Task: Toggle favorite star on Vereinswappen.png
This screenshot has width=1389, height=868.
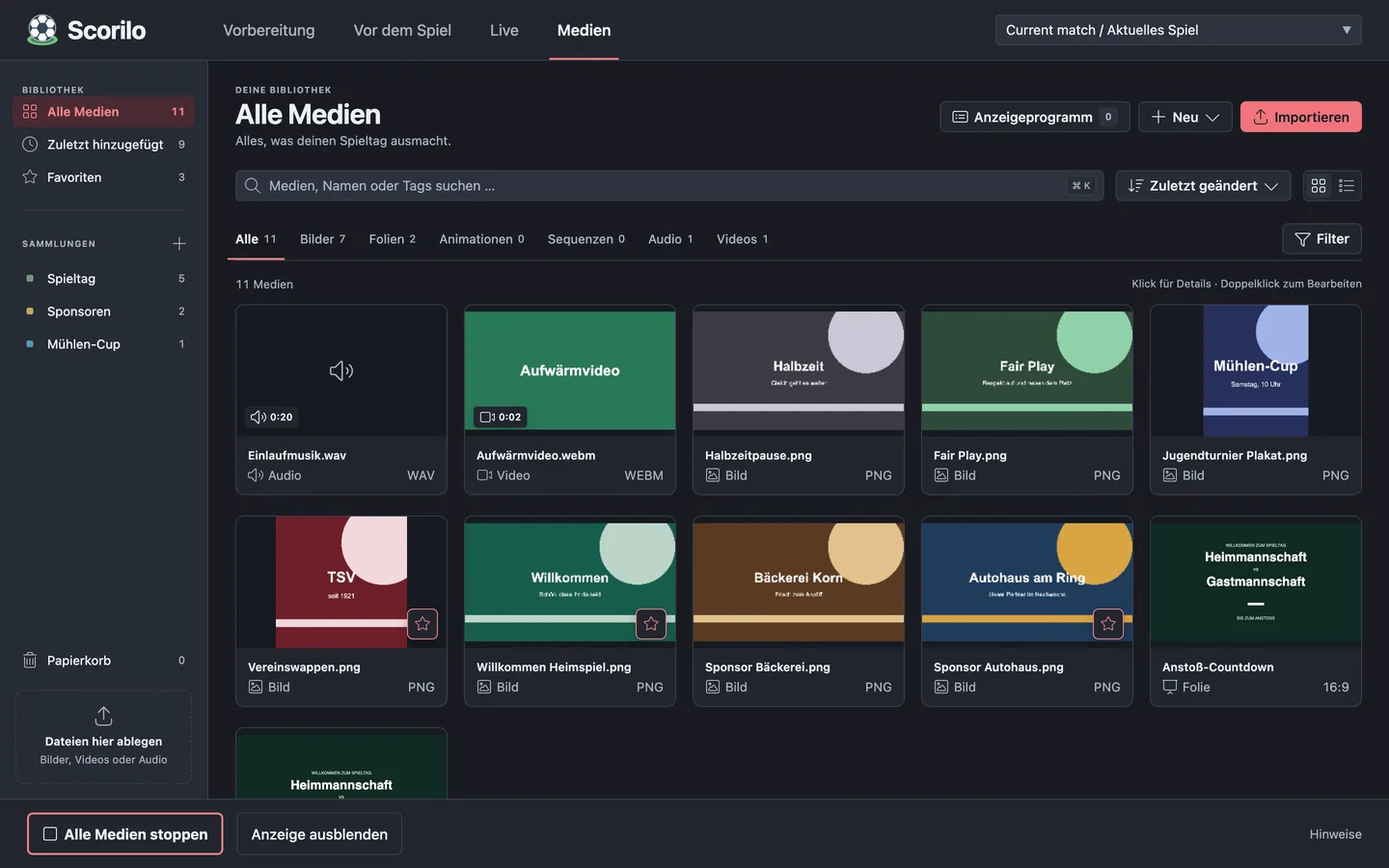Action: point(422,624)
